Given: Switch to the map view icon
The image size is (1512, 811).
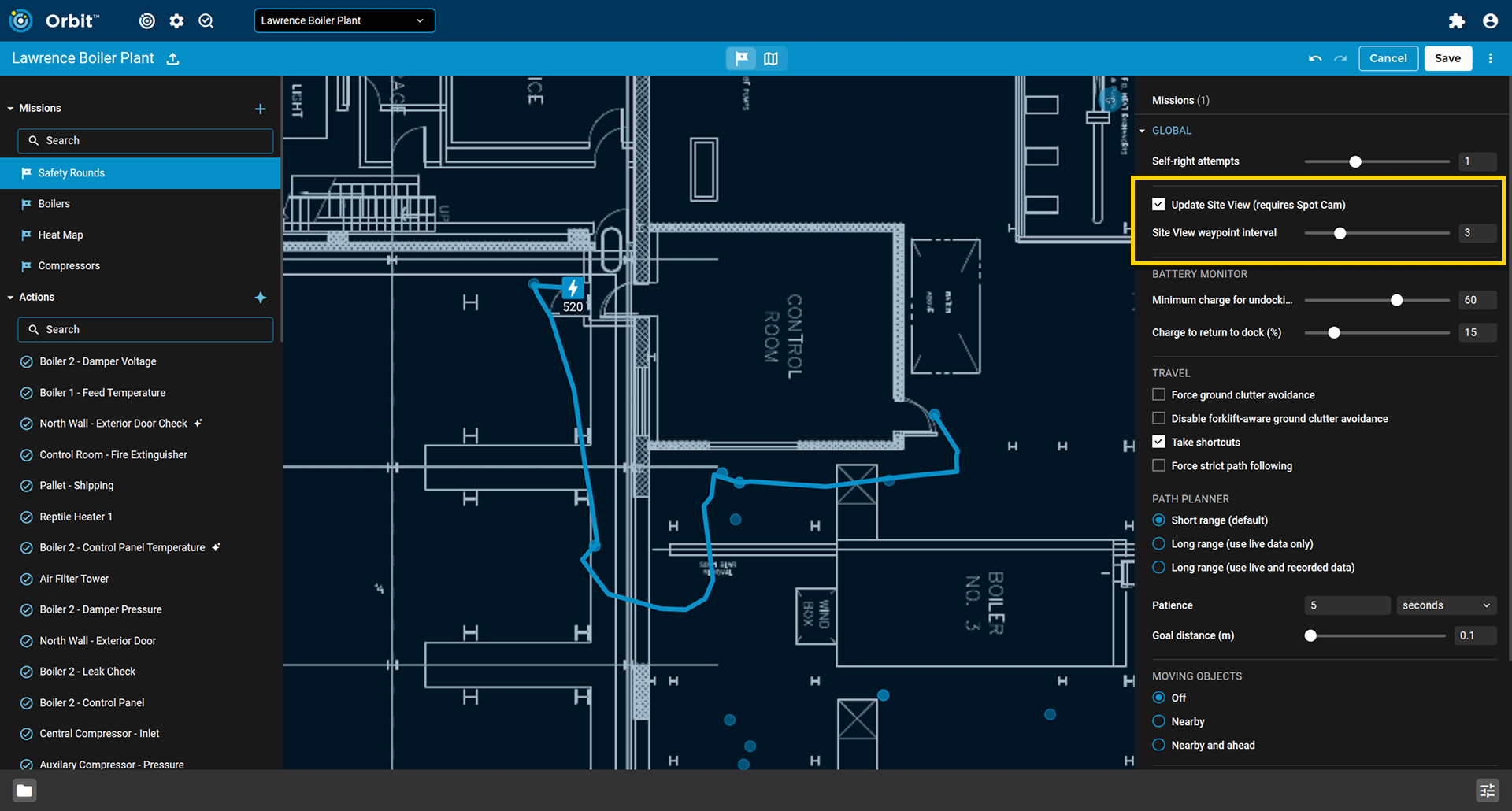Looking at the screenshot, I should (x=771, y=58).
